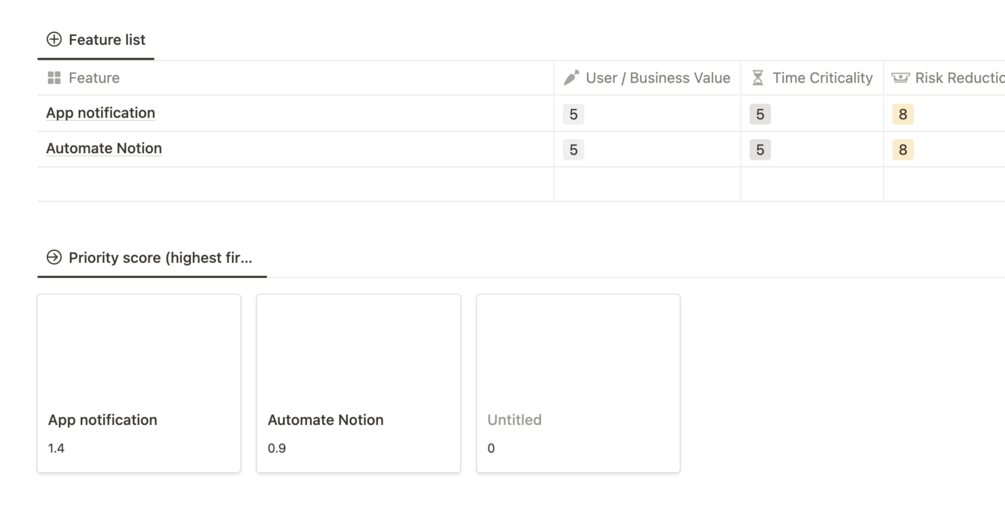Select App notification's Time Criticality tag 5
1005x511 pixels.
tap(760, 114)
